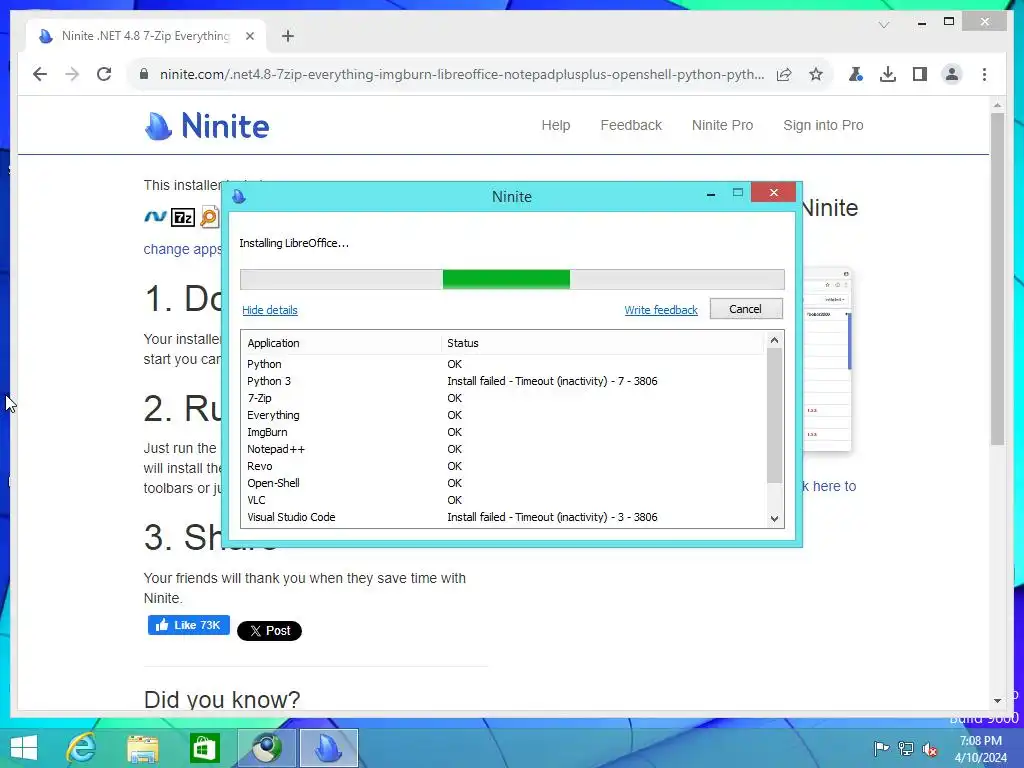Click the muted volume tray icon

930,748
